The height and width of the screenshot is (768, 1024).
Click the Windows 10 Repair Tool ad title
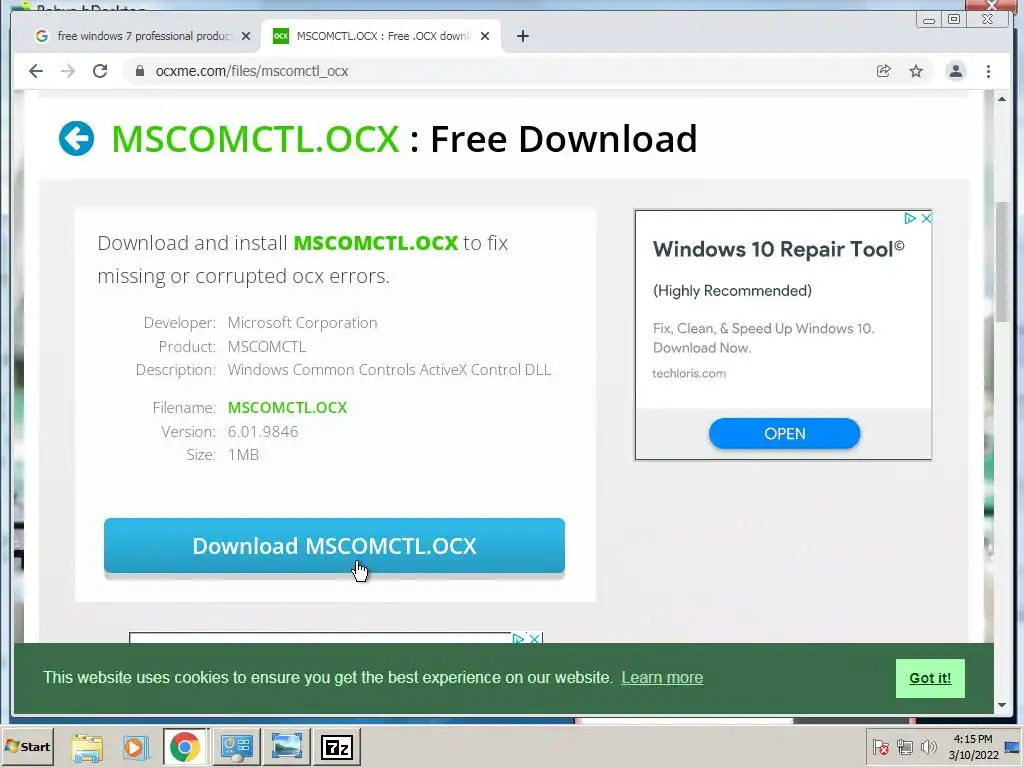(778, 249)
